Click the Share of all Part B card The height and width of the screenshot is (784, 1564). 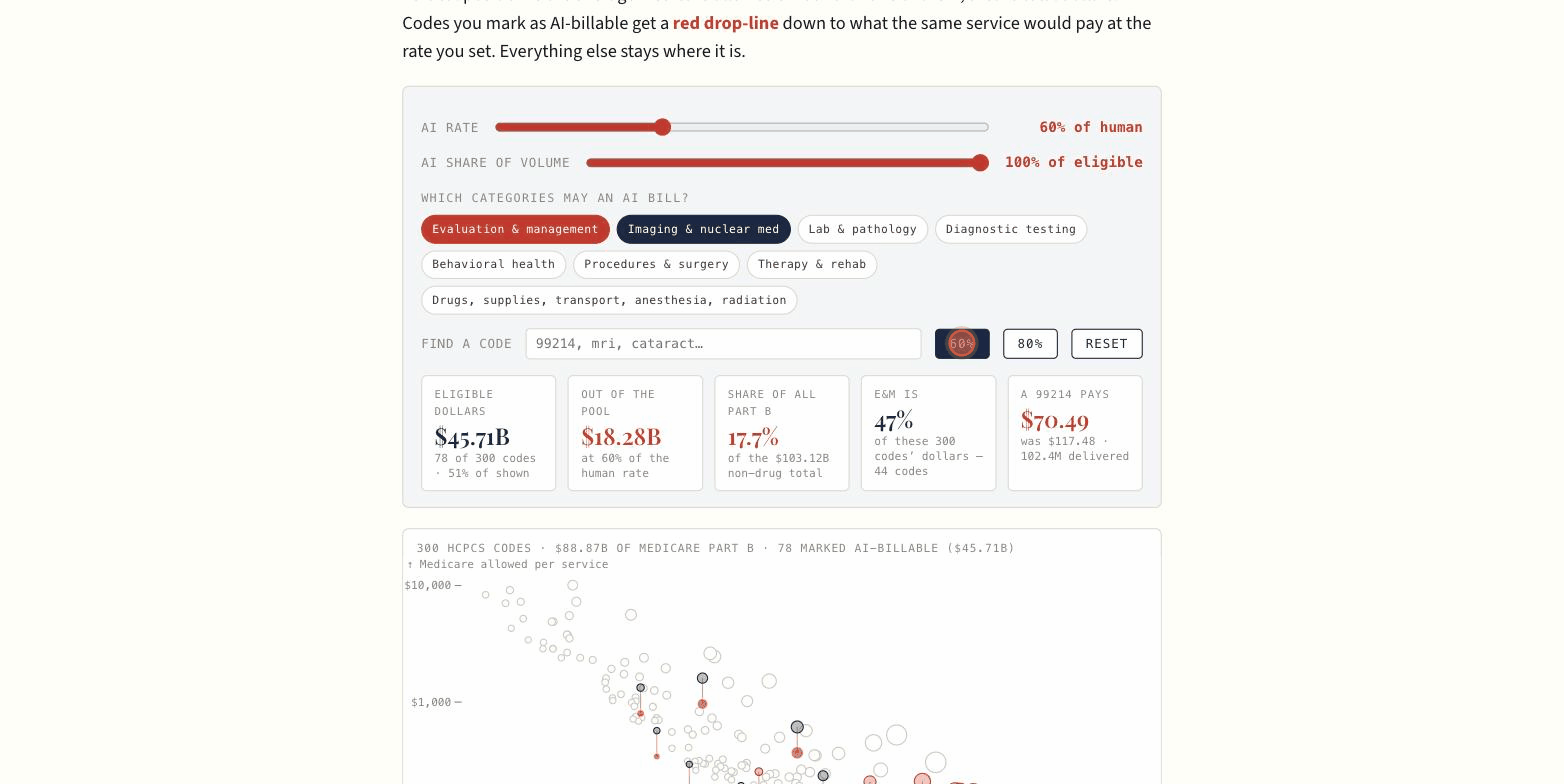(782, 433)
